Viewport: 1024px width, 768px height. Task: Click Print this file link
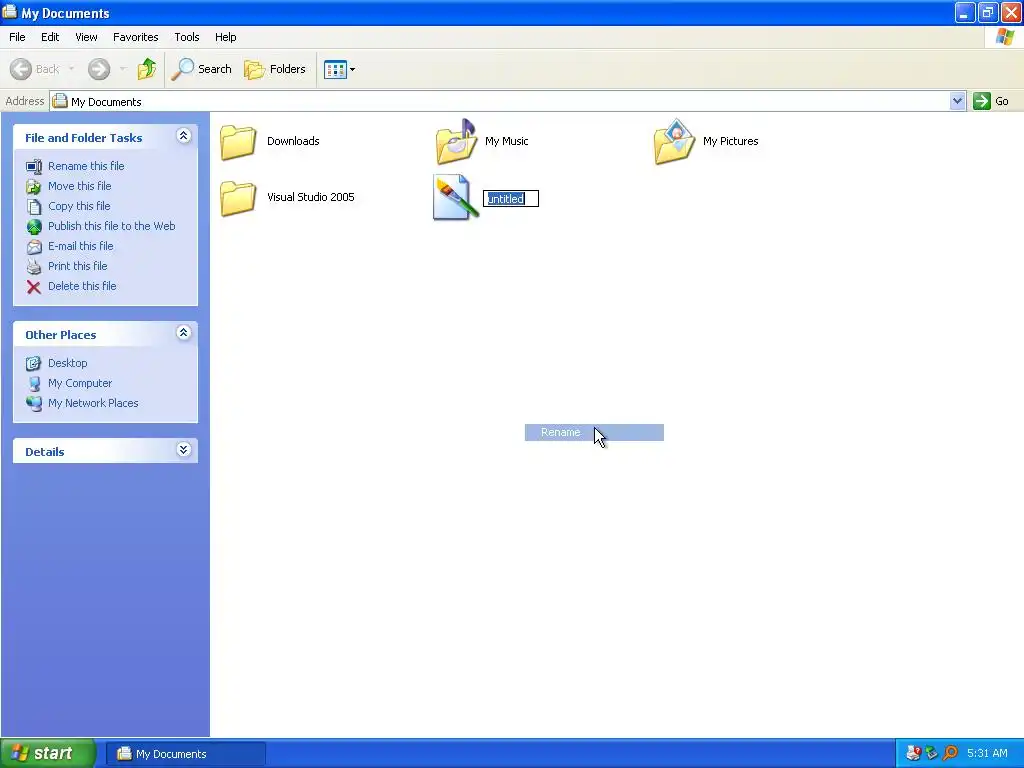(x=77, y=266)
